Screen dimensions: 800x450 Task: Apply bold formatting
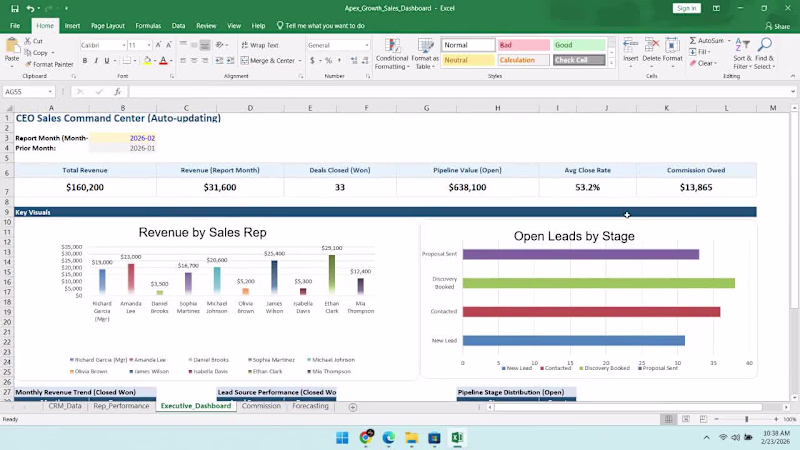pyautogui.click(x=85, y=61)
